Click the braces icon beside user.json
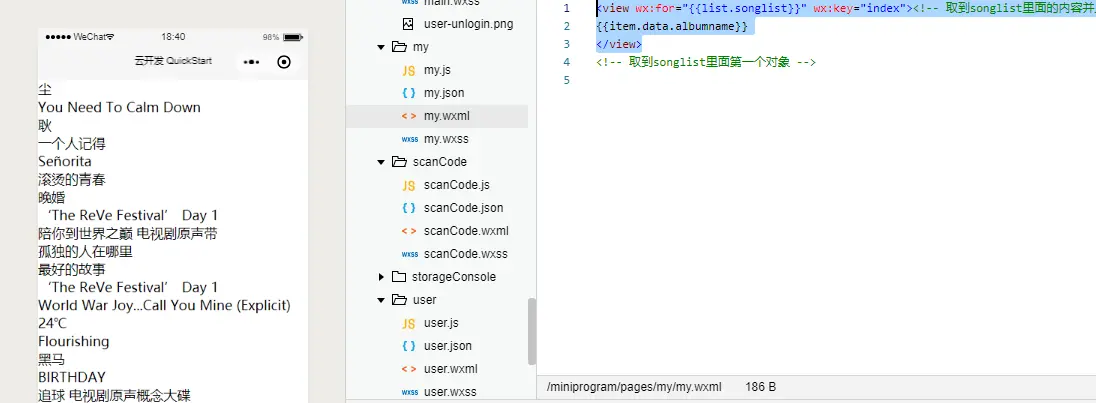The width and height of the screenshot is (1096, 403). point(410,346)
